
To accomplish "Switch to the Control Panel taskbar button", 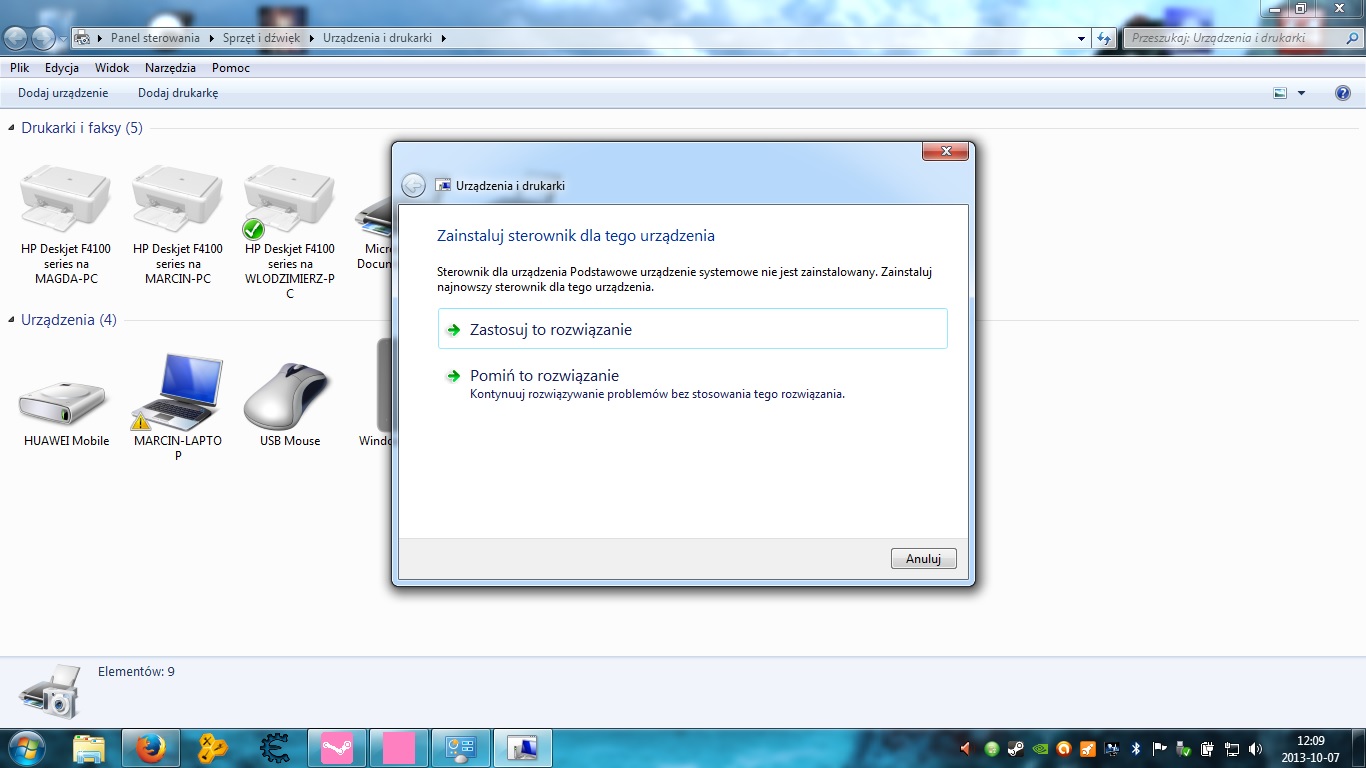I will [x=461, y=748].
